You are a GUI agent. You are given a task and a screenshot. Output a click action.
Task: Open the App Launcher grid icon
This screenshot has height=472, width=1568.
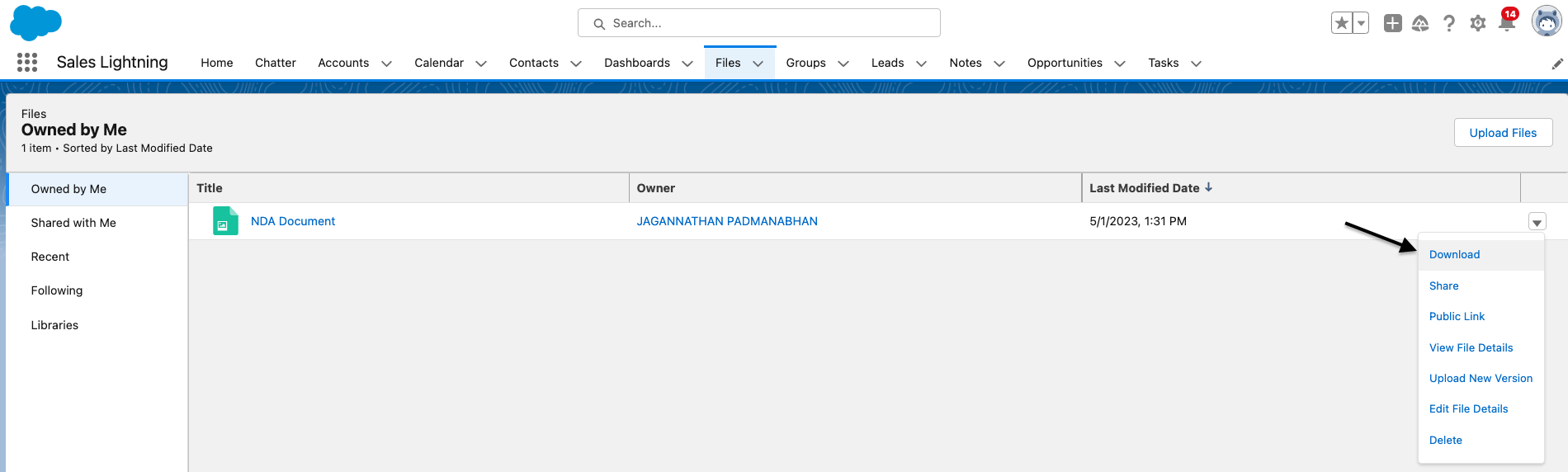coord(27,62)
